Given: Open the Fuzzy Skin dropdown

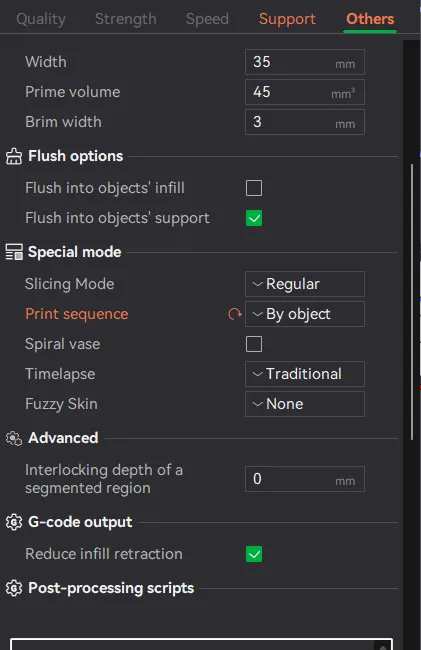Looking at the screenshot, I should (305, 404).
